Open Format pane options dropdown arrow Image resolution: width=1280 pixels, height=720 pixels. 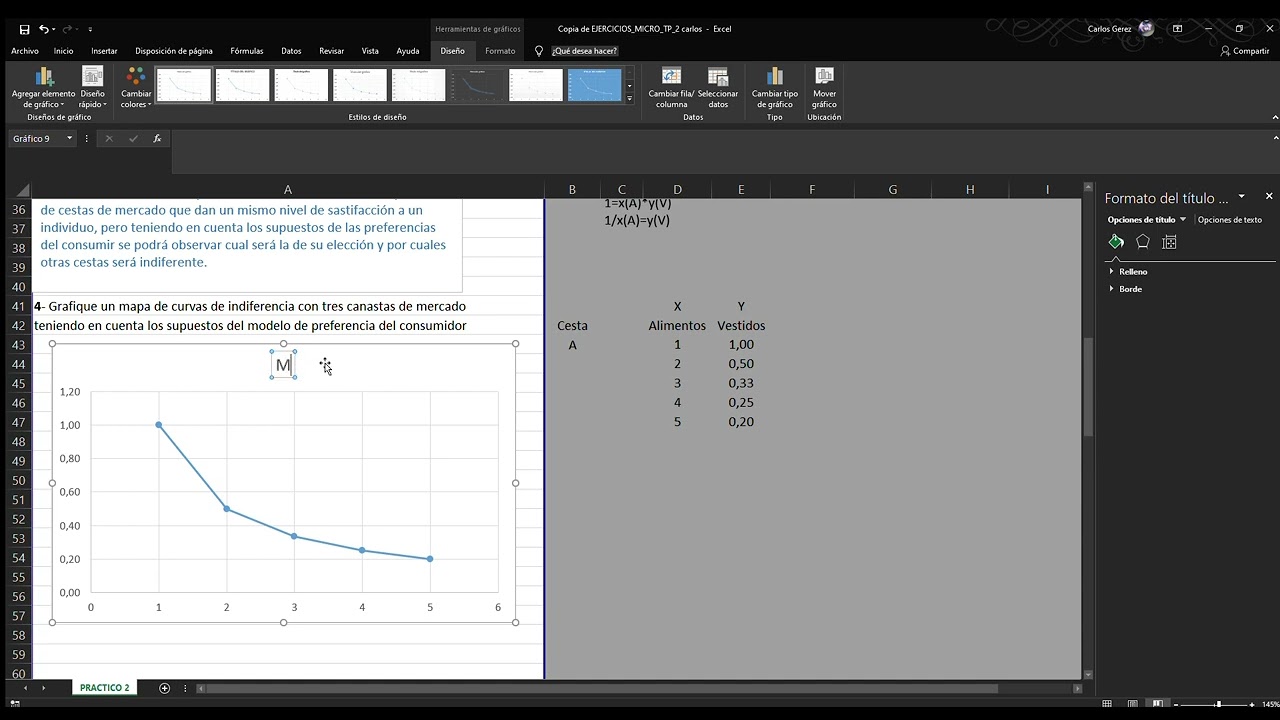1242,197
